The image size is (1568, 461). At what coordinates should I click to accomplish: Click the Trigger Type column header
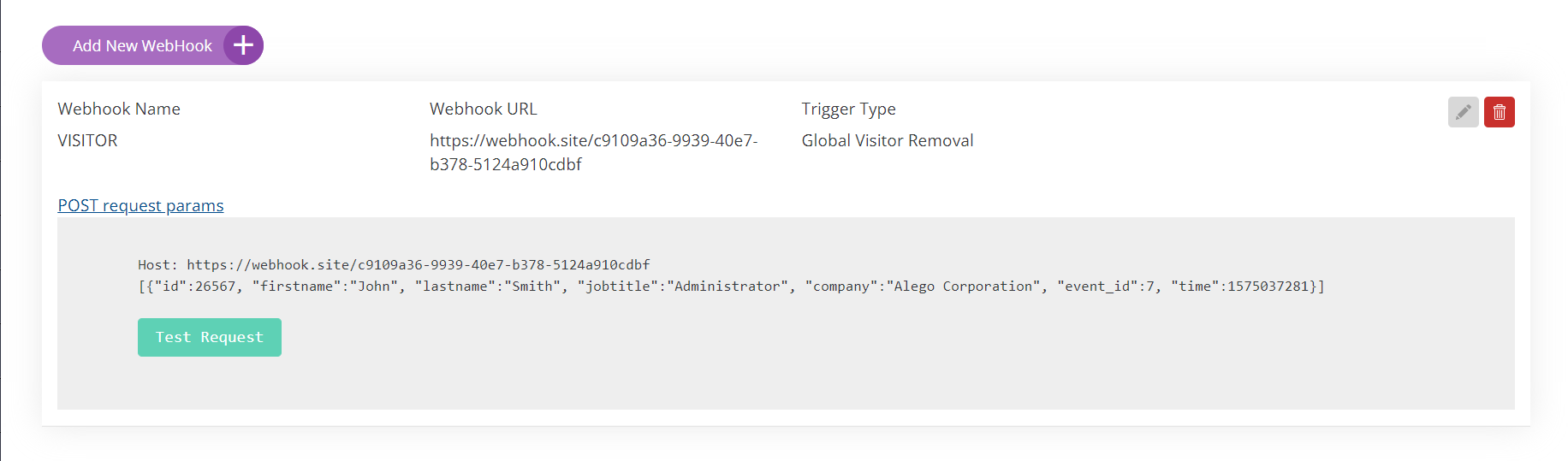848,109
